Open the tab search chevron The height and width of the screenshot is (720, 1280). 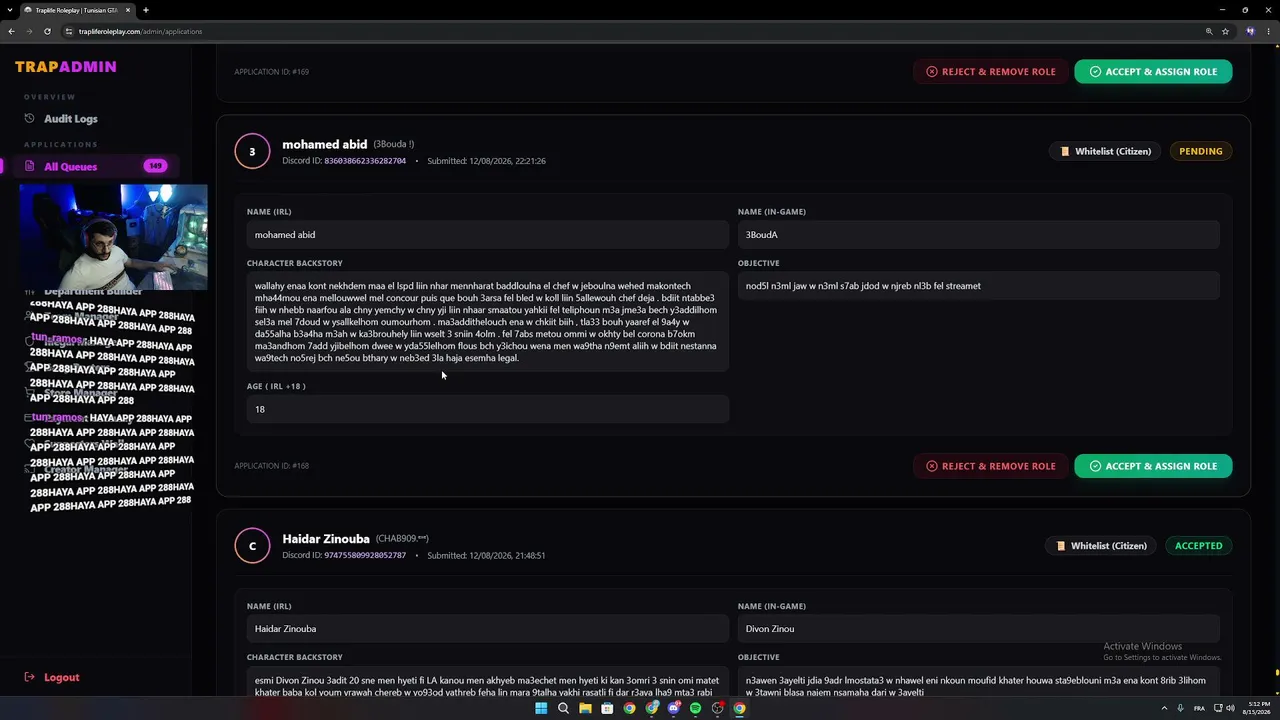(x=11, y=10)
